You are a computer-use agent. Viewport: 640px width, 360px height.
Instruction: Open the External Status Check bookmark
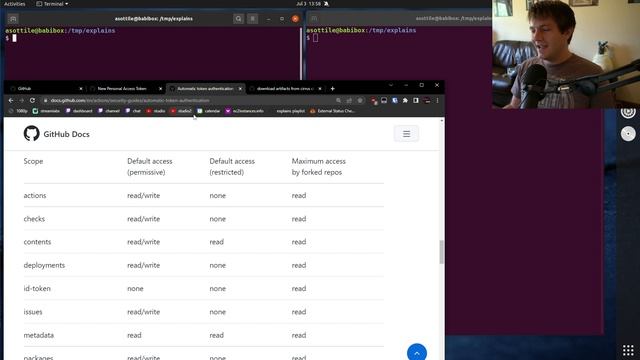tap(332, 111)
